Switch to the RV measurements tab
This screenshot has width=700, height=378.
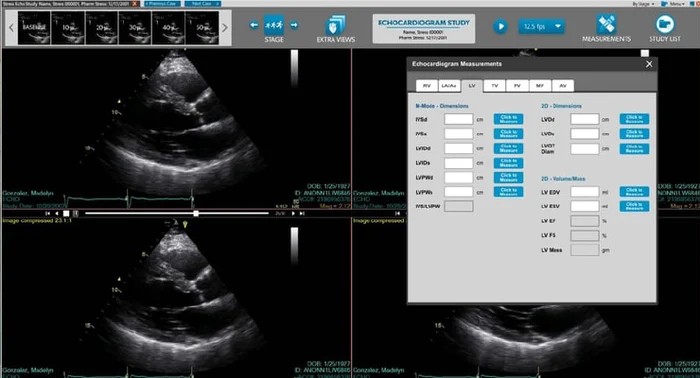(426, 86)
